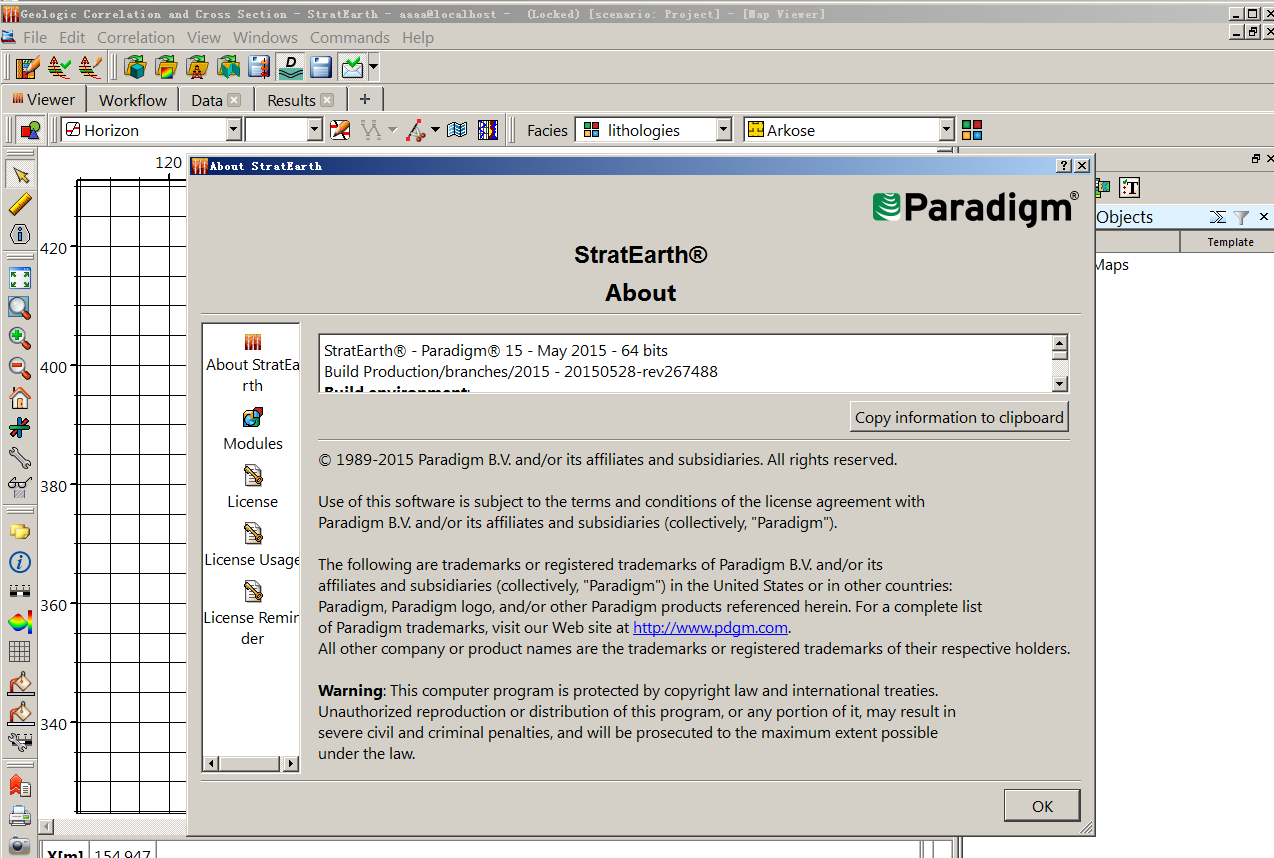Image resolution: width=1274 pixels, height=858 pixels.
Task: Click down arrow of the build info scrollbar
Action: pyautogui.click(x=1060, y=384)
